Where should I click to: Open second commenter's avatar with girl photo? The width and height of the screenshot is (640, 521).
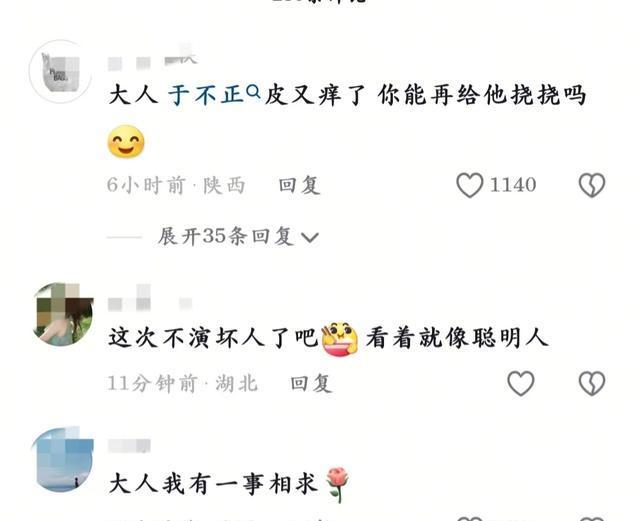63,314
